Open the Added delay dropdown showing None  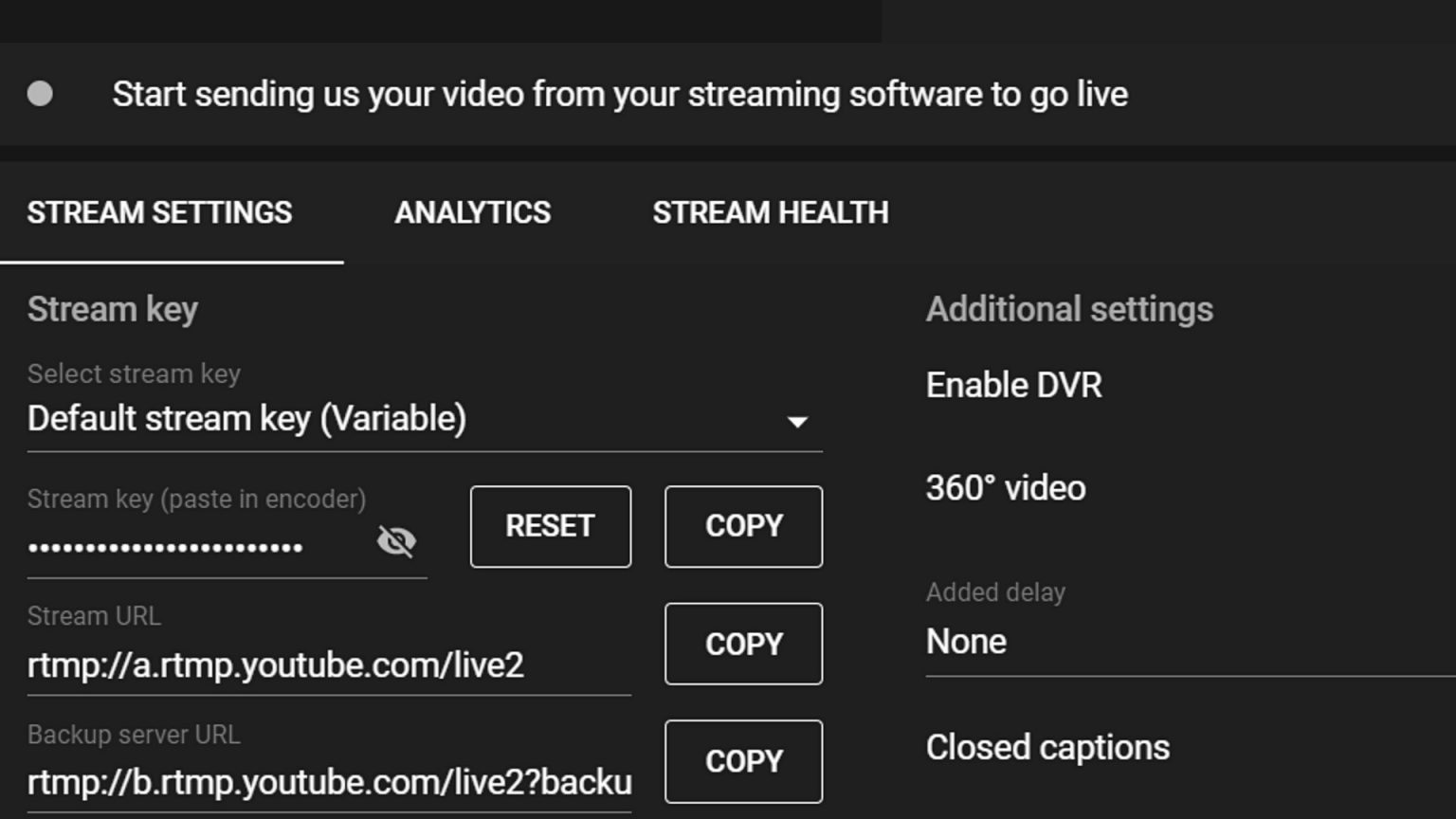pos(1185,642)
